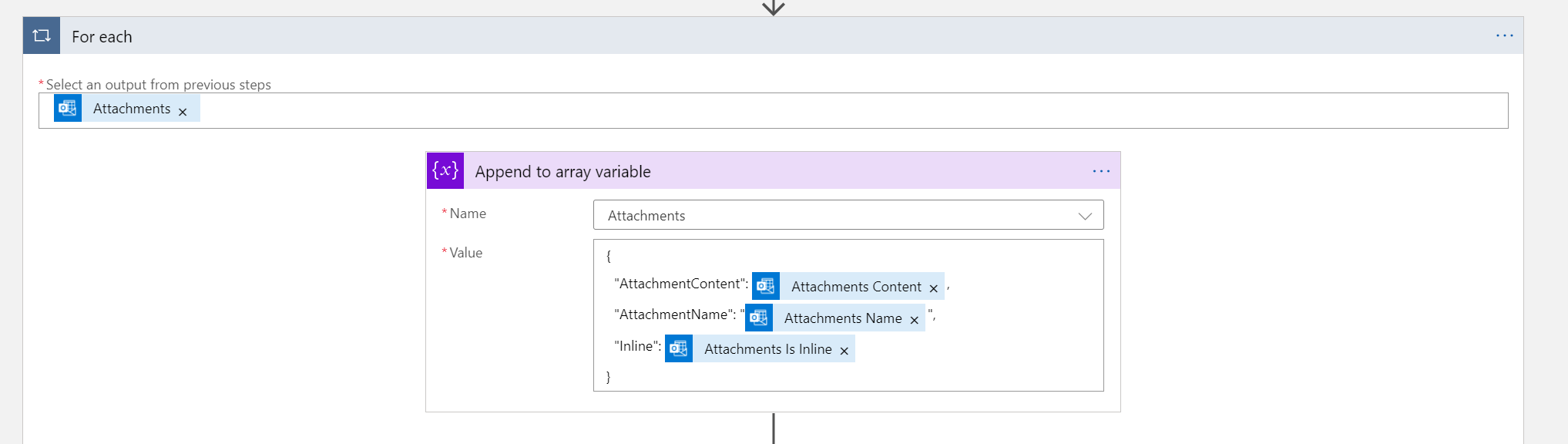Click Outlook icon on Attachments Name
Viewport: 1568px width, 444px height.
click(759, 318)
